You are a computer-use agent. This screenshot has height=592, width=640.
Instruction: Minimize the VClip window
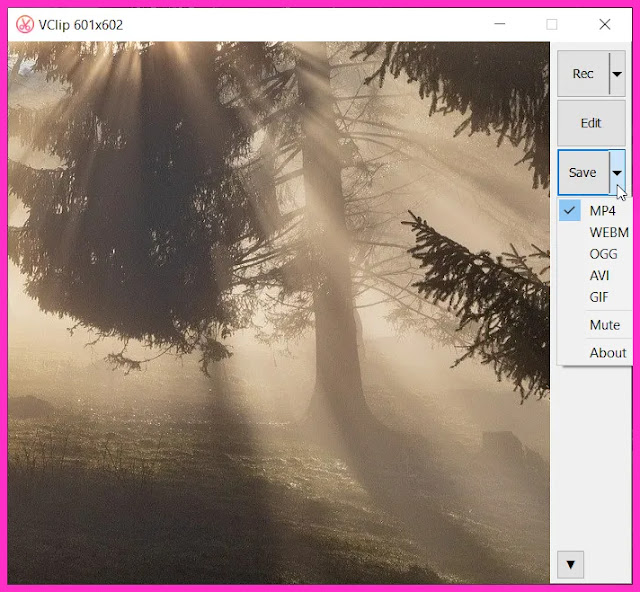(500, 24)
